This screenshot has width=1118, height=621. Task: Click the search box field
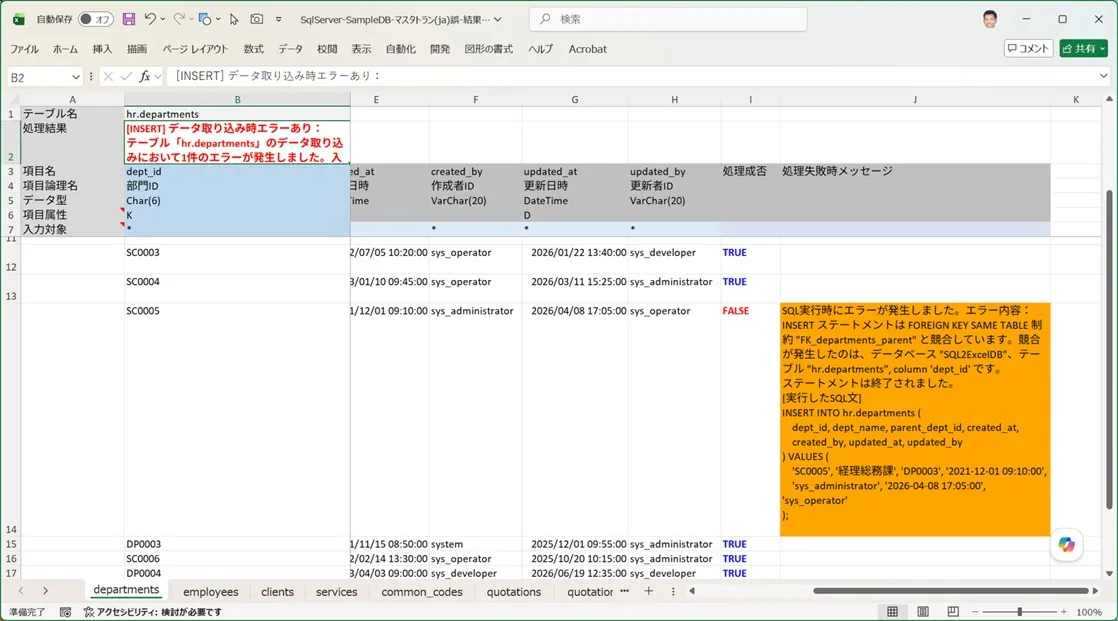(668, 19)
